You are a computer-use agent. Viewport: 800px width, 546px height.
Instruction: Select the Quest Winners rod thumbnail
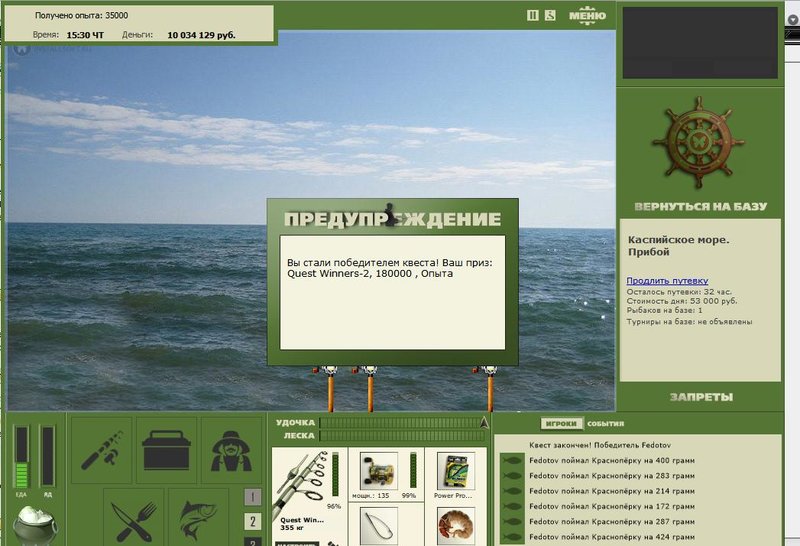(300, 485)
